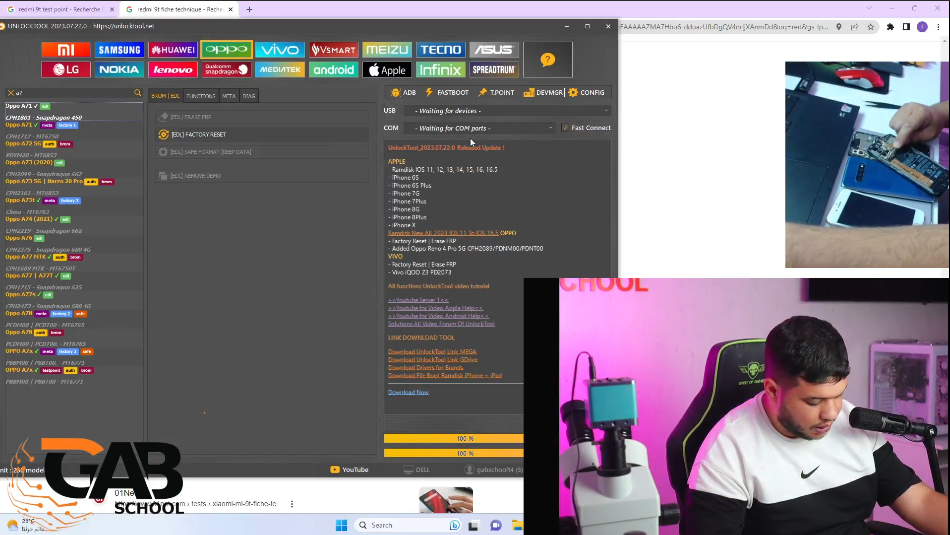Open the Youtube Server 1 link

tap(418, 300)
